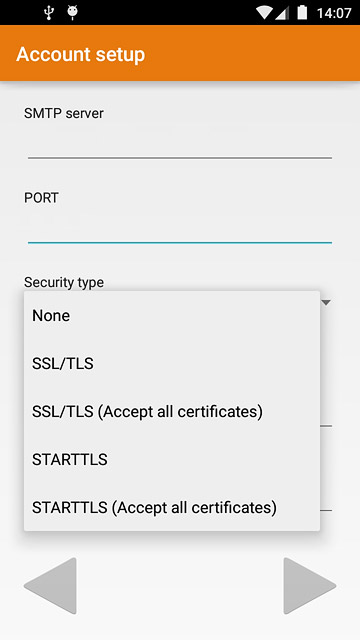Screen dimensions: 360x640
Task: Pick SSL/TLS (Accept all certificates)
Action: 172,411
